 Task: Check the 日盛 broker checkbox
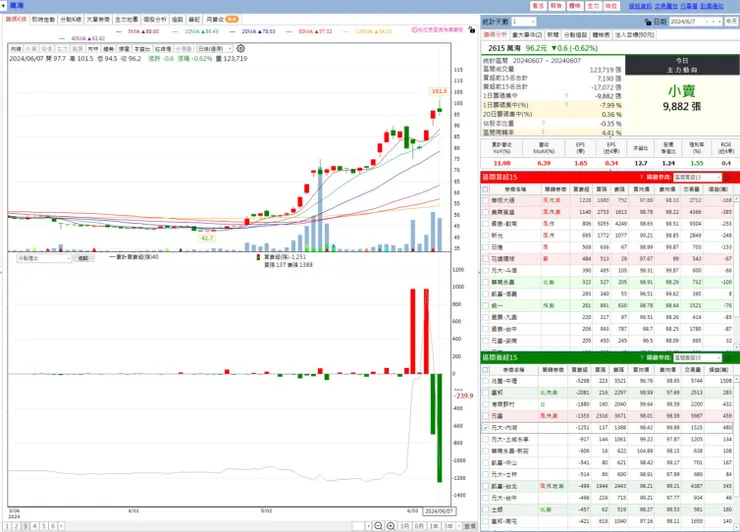point(486,247)
